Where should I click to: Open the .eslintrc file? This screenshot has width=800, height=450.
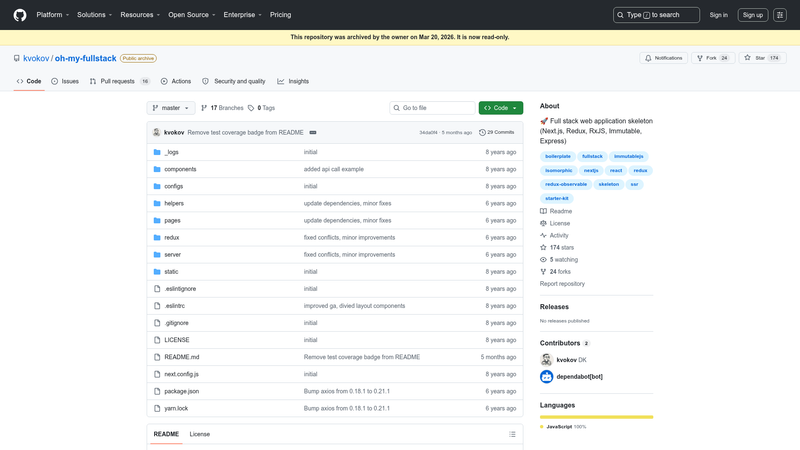point(174,306)
